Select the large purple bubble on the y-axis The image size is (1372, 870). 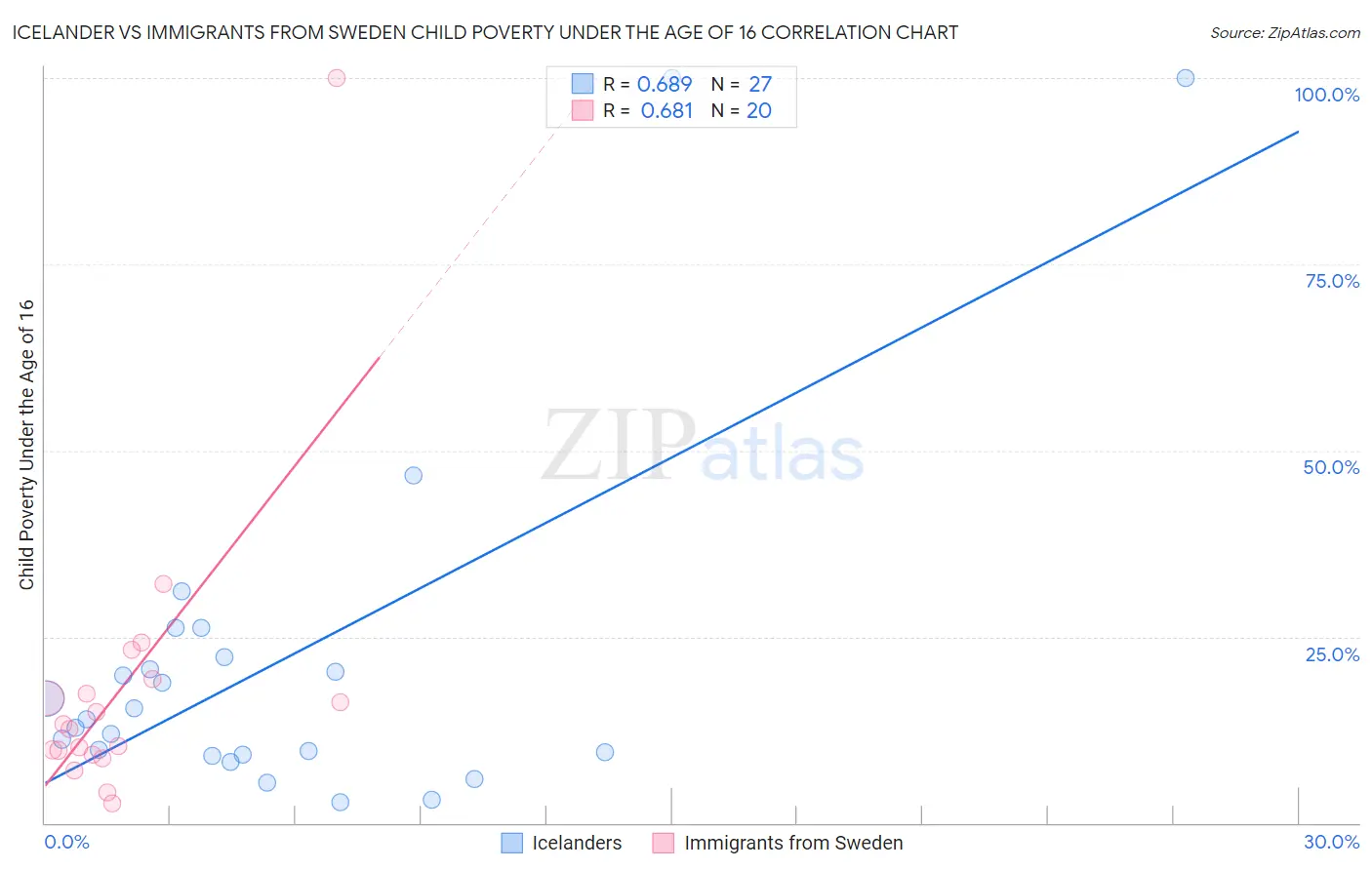(x=45, y=698)
